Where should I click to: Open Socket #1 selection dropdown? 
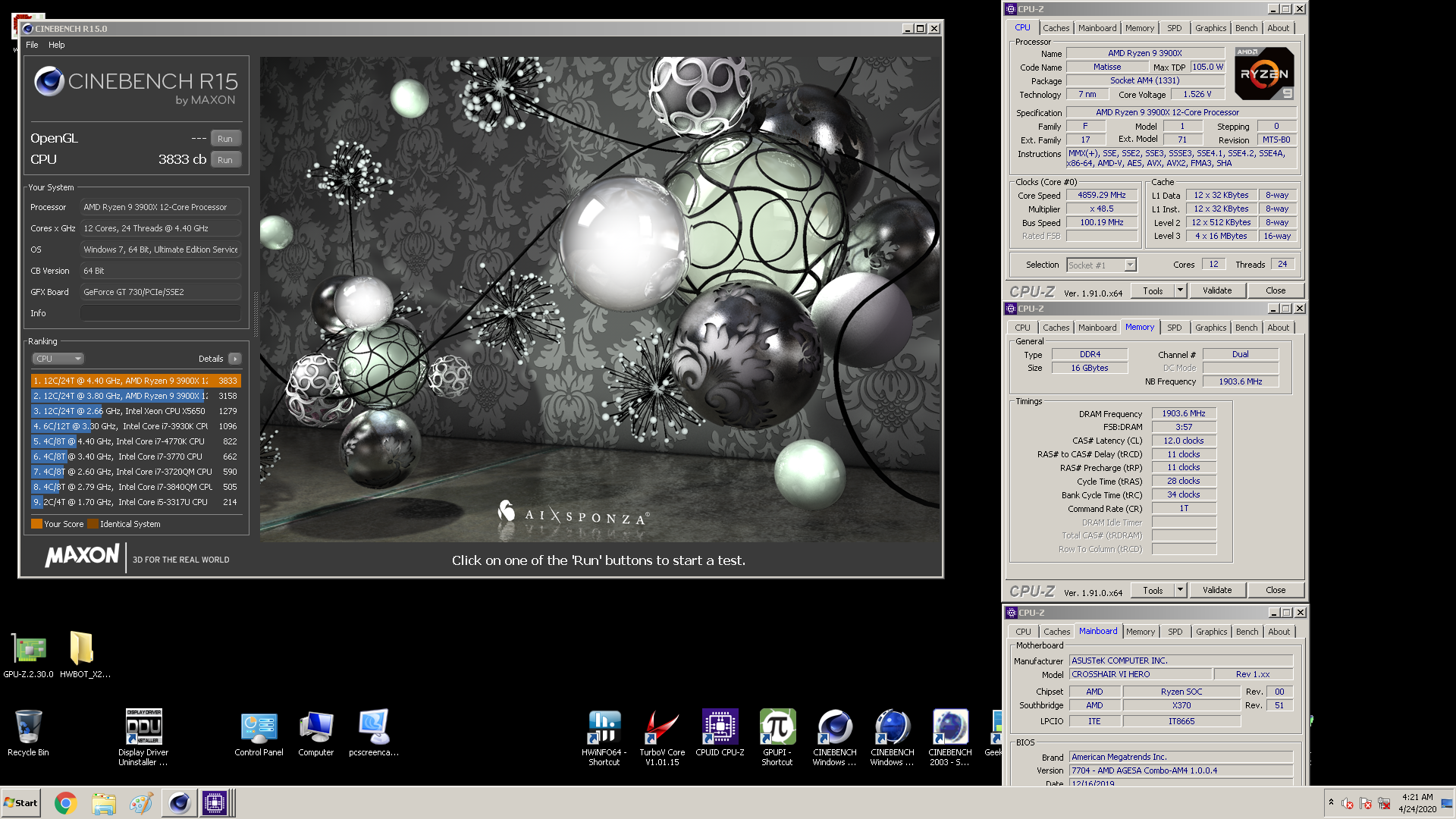pos(1101,265)
